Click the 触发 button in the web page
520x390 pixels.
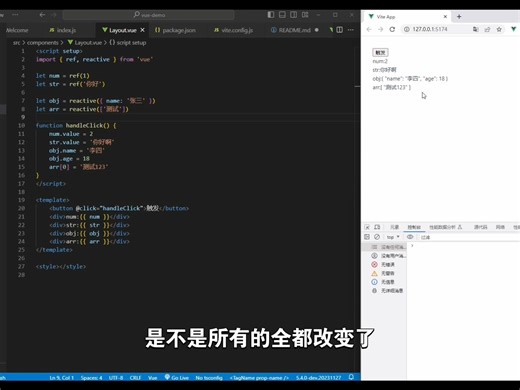click(x=380, y=52)
